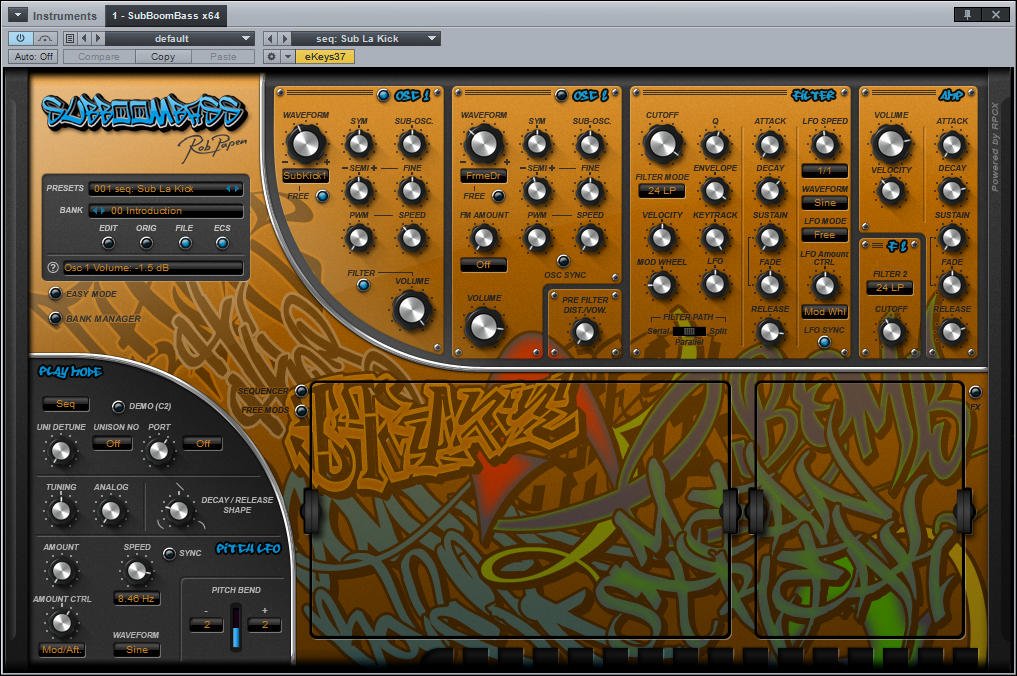
Task: Open the preset list icon in toolbar
Action: coord(70,38)
